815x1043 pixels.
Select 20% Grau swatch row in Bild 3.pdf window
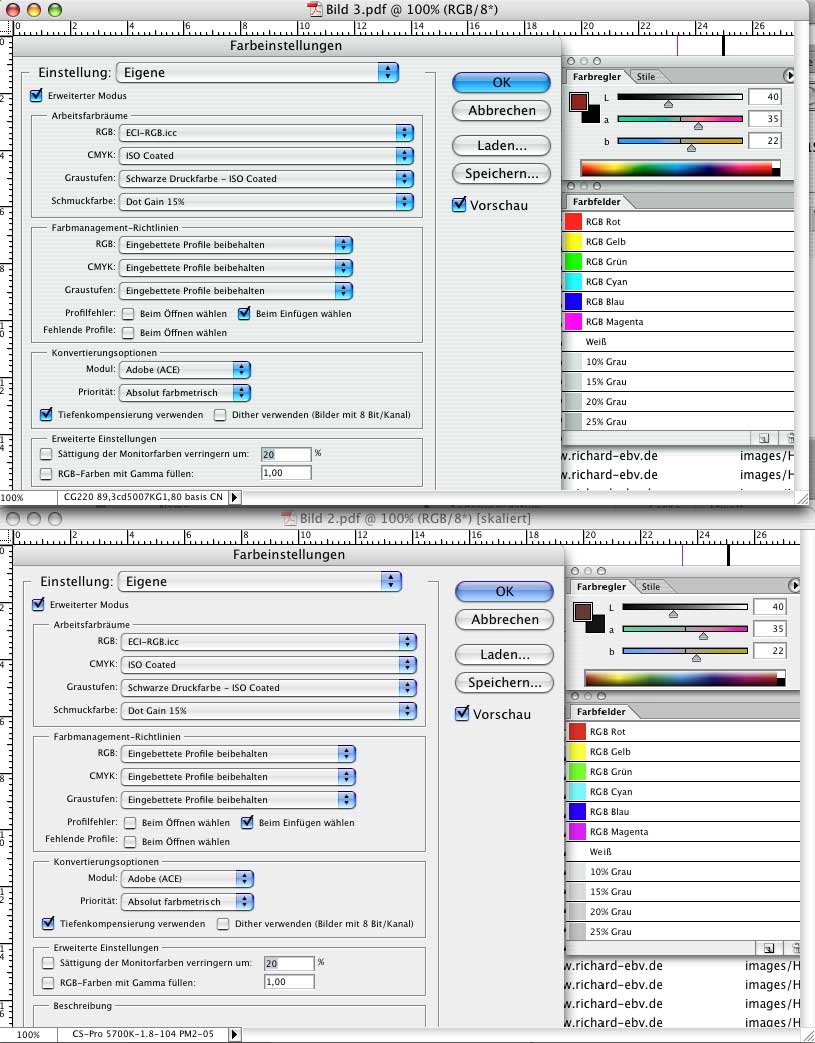point(679,401)
